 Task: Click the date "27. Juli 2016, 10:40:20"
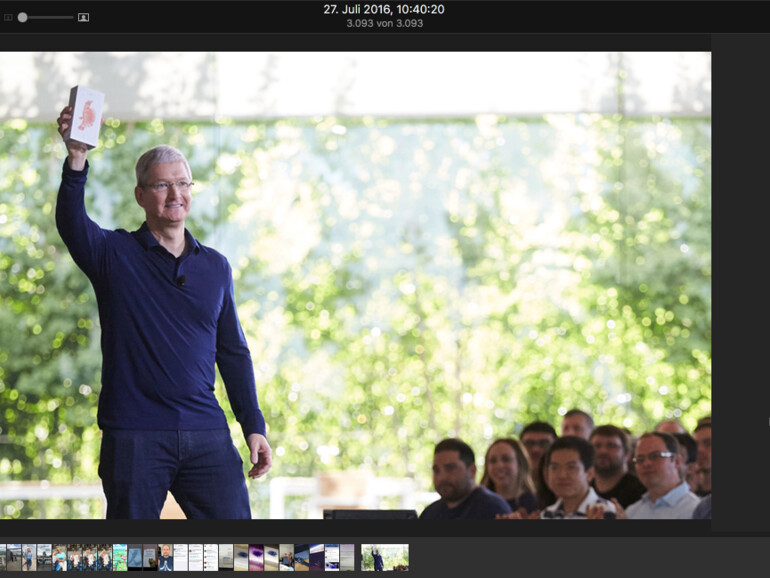pyautogui.click(x=384, y=9)
